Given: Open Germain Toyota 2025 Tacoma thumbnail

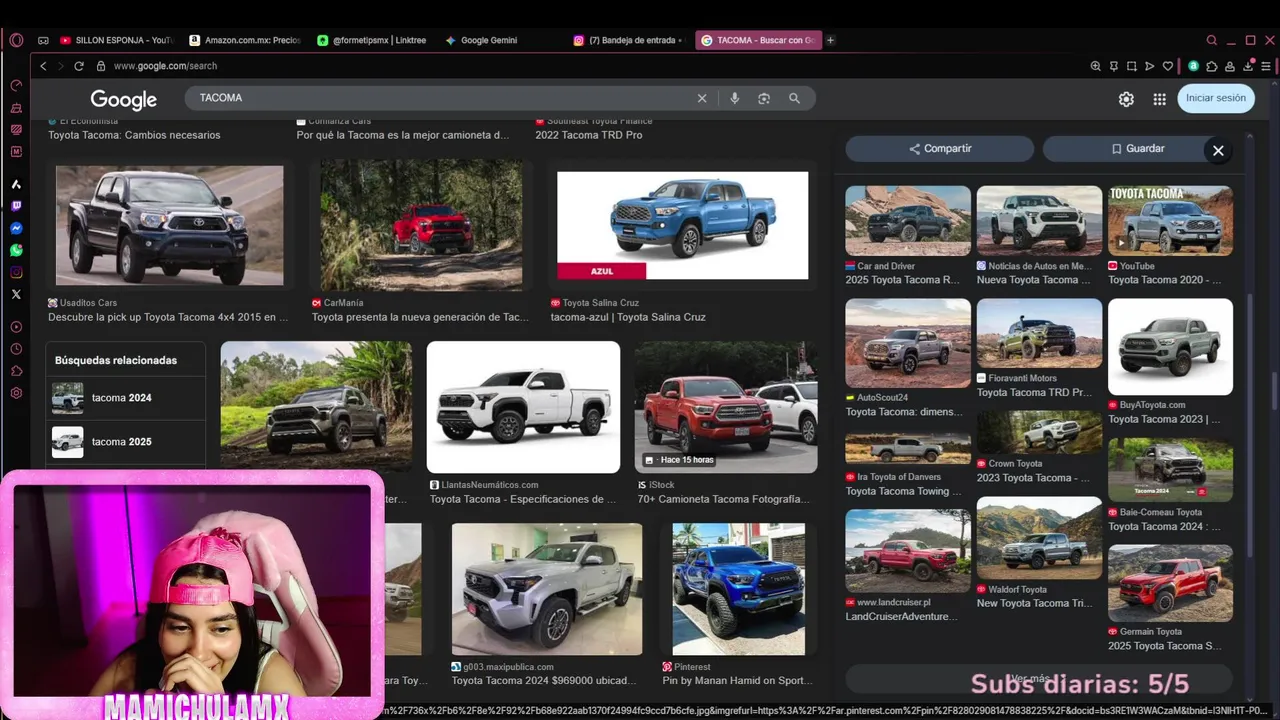Looking at the screenshot, I should (1170, 583).
